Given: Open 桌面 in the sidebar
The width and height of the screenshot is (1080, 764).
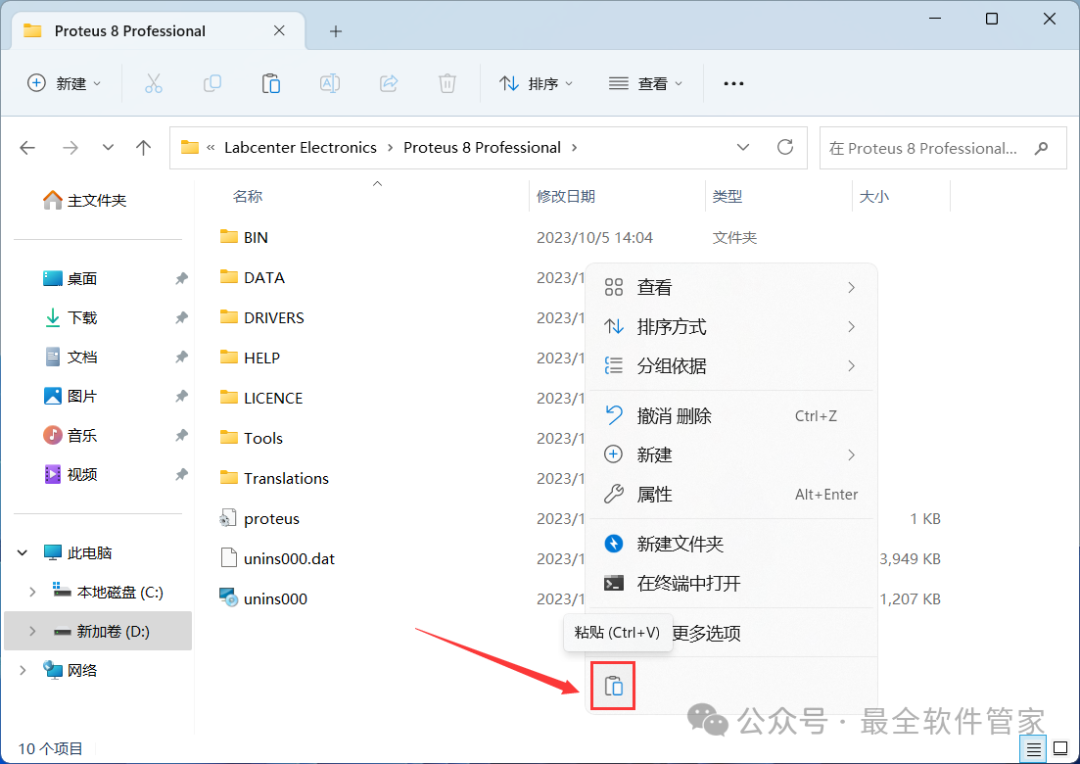Looking at the screenshot, I should (70, 278).
